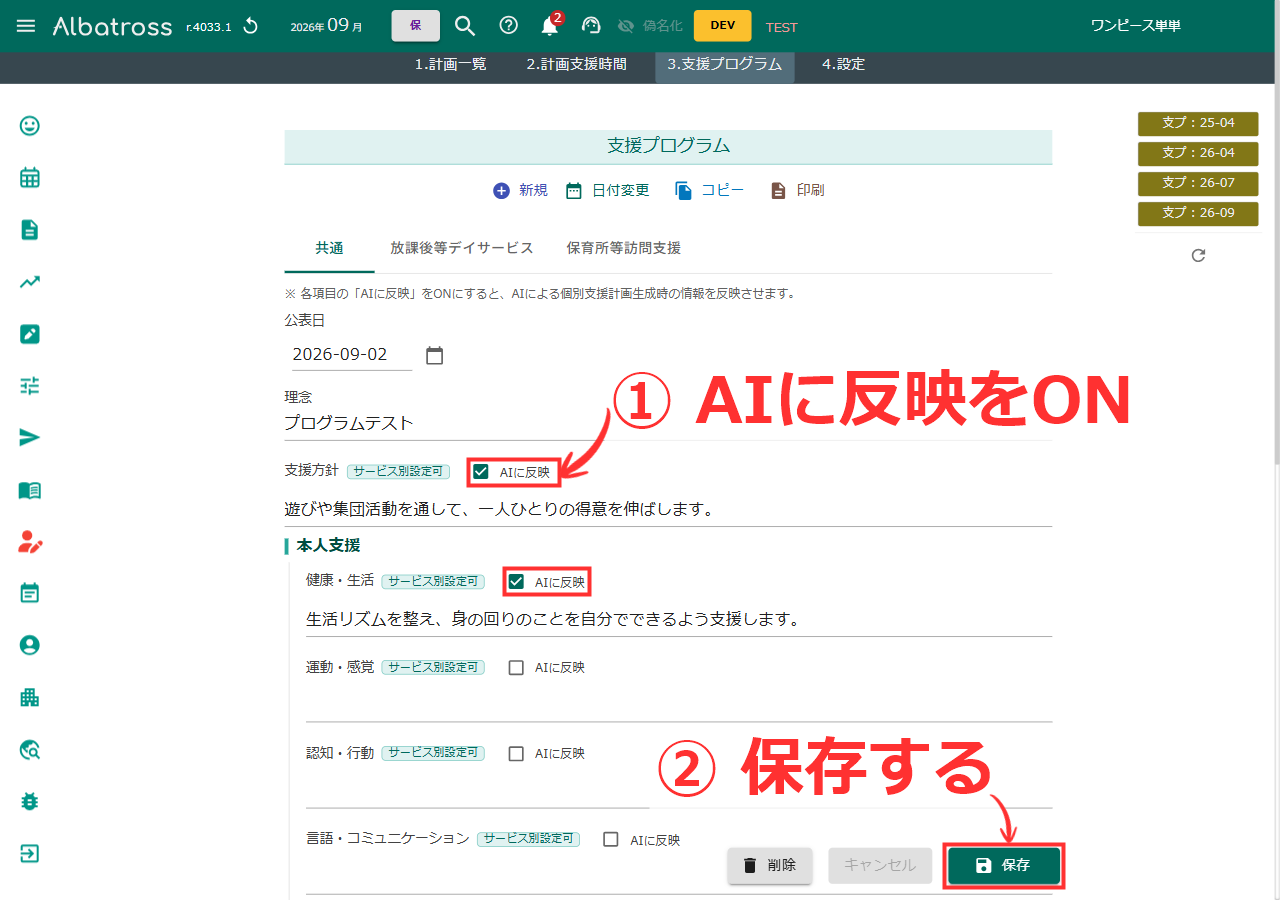Toggle the 偽名化 visibility option
Screen dimensions: 1280x900
pyautogui.click(x=650, y=26)
